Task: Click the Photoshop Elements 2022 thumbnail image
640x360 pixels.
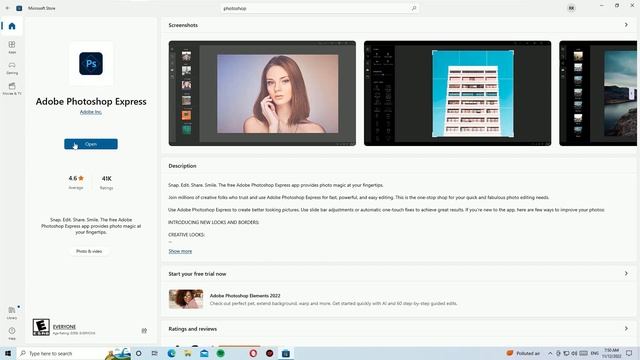Action: point(186,299)
